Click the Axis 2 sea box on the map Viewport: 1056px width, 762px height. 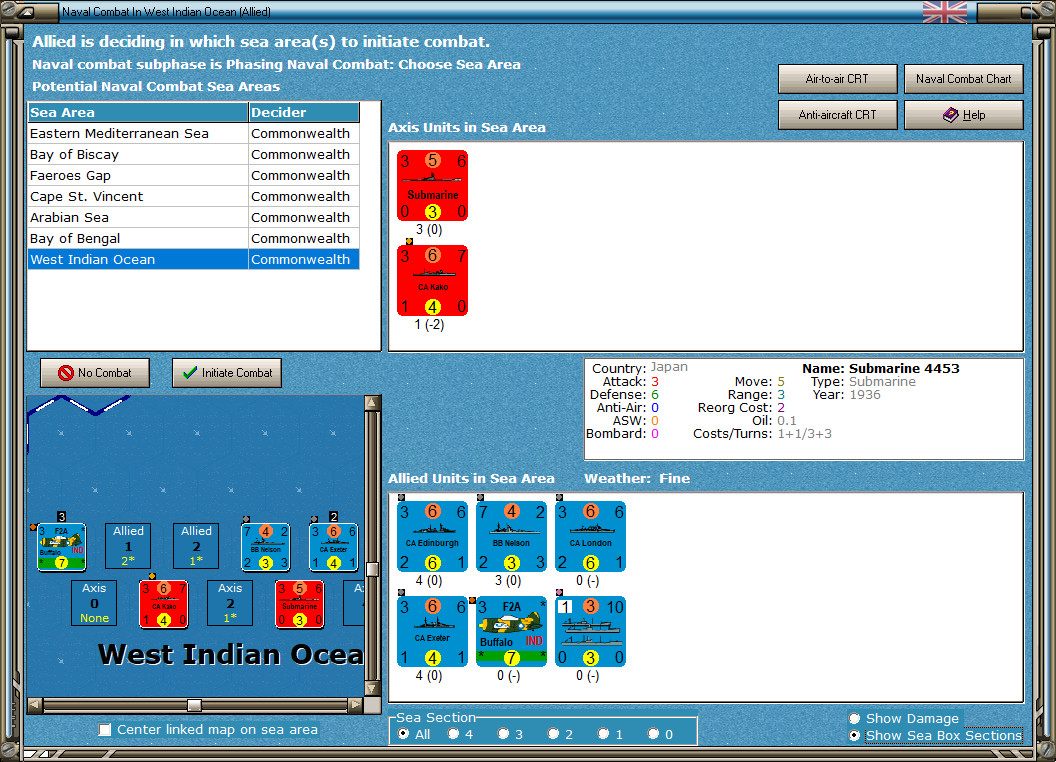click(230, 603)
